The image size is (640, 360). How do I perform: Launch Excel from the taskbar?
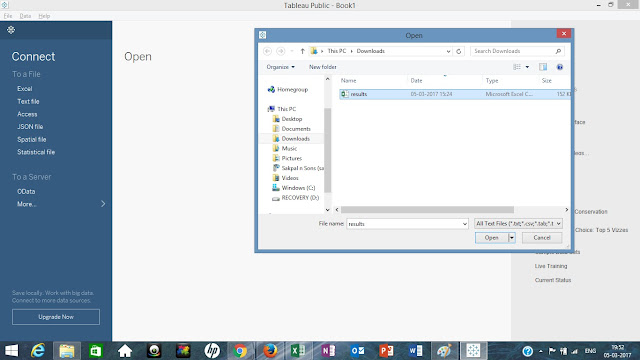pyautogui.click(x=298, y=351)
